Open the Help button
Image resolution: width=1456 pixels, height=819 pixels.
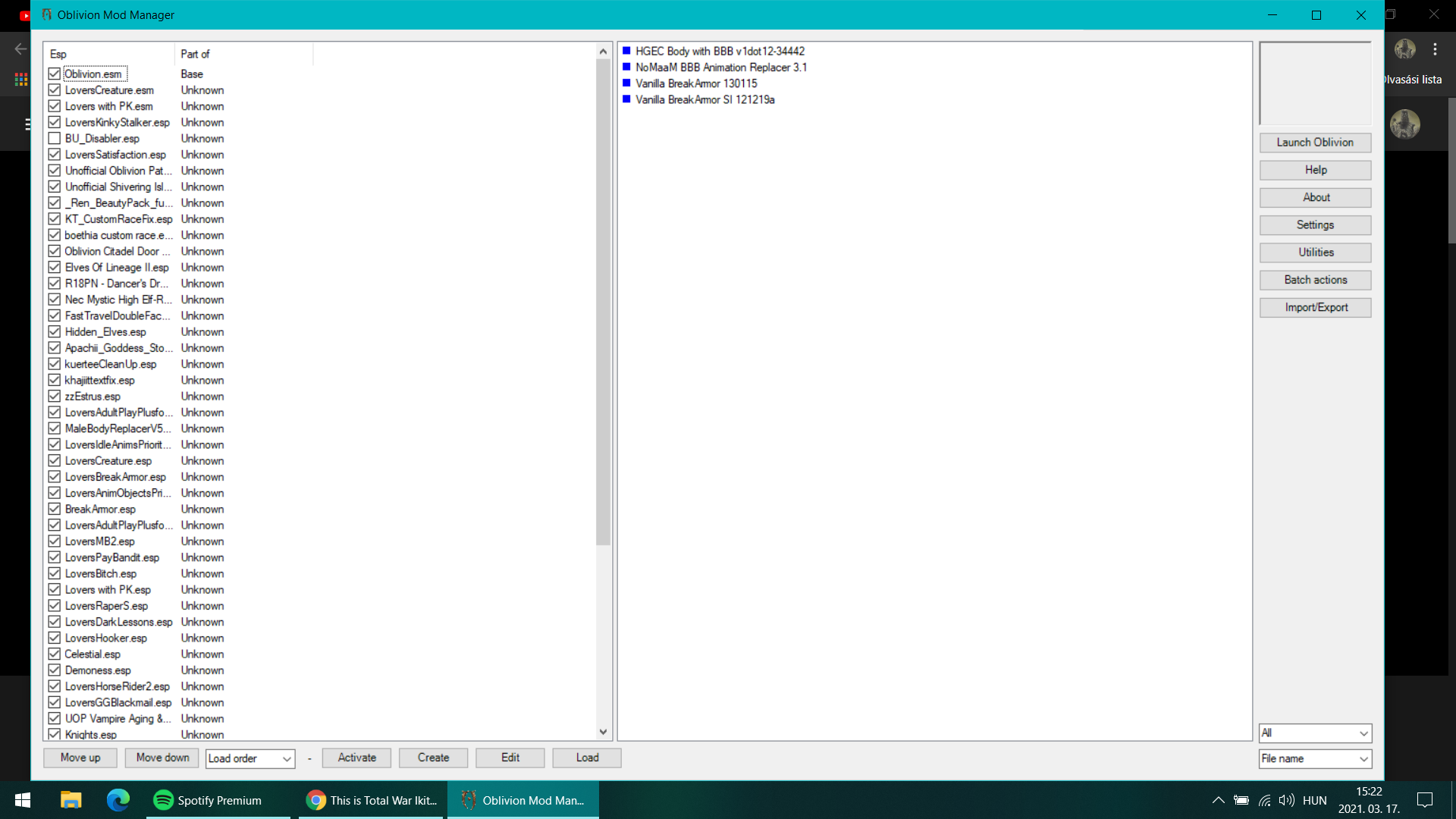tap(1315, 170)
